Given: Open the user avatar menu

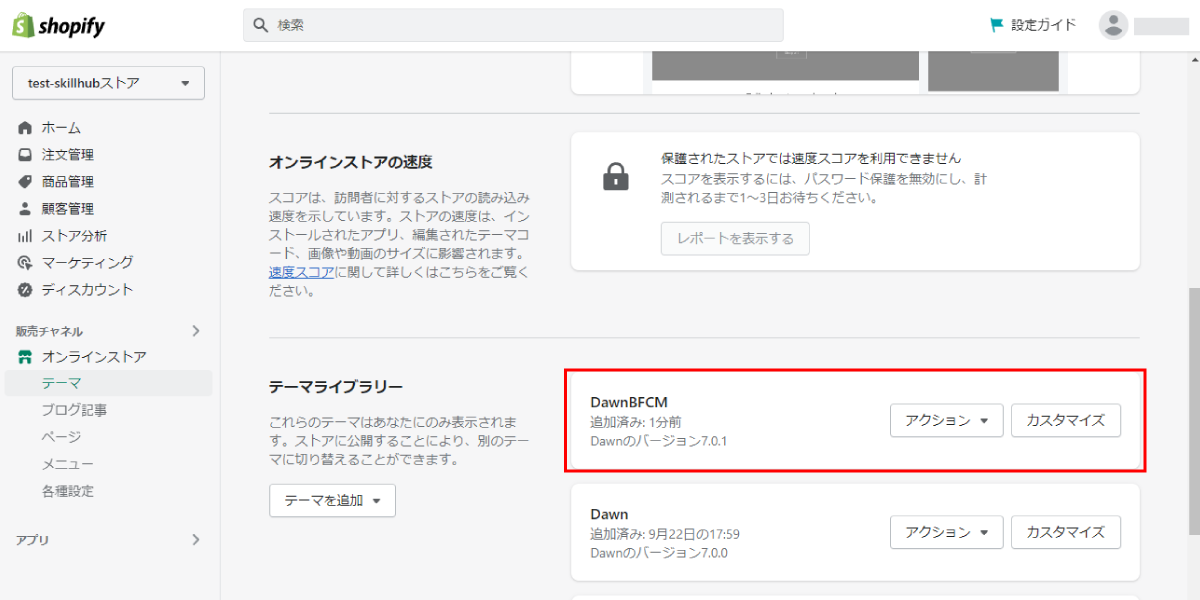Looking at the screenshot, I should coord(1113,25).
